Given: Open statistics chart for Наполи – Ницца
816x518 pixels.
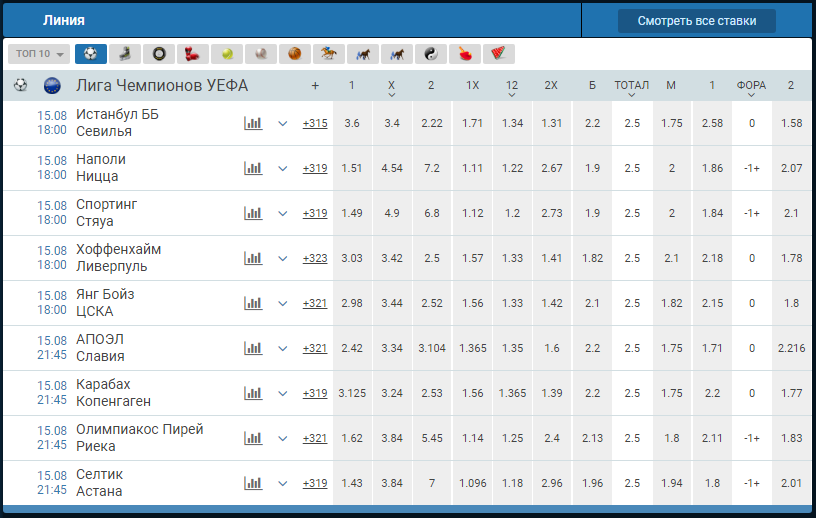Looking at the screenshot, I should 253,168.
